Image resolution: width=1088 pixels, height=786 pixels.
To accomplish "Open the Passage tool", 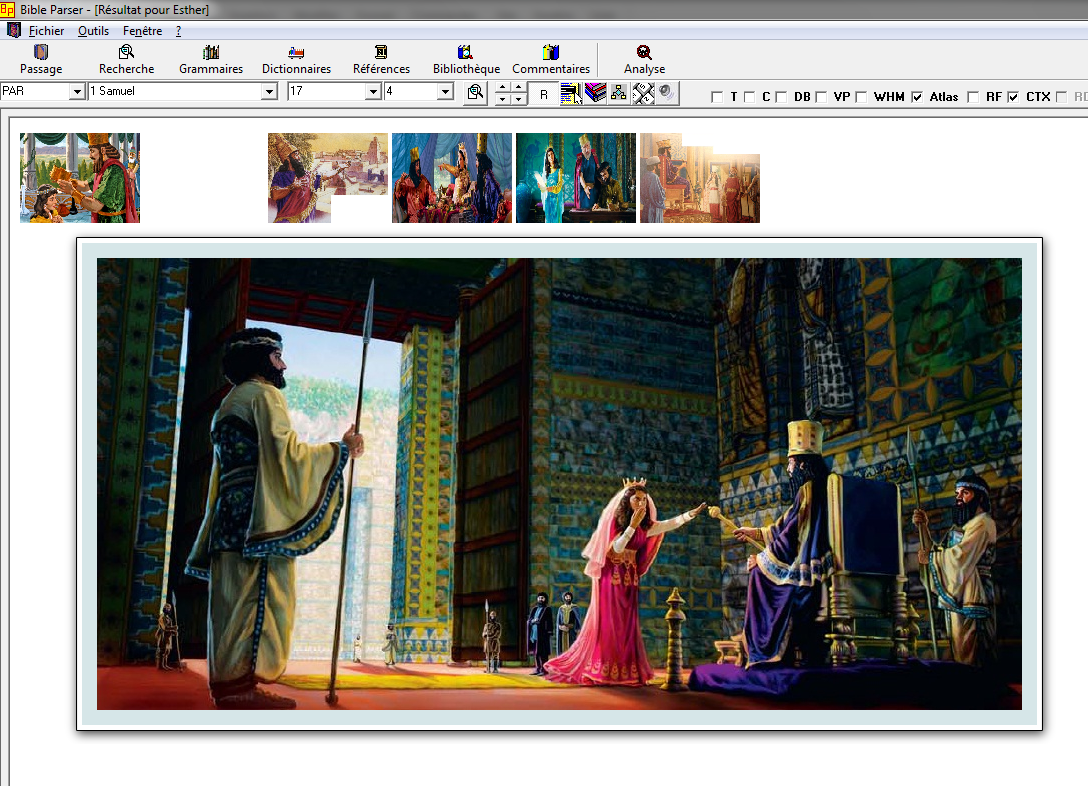I will (41, 59).
